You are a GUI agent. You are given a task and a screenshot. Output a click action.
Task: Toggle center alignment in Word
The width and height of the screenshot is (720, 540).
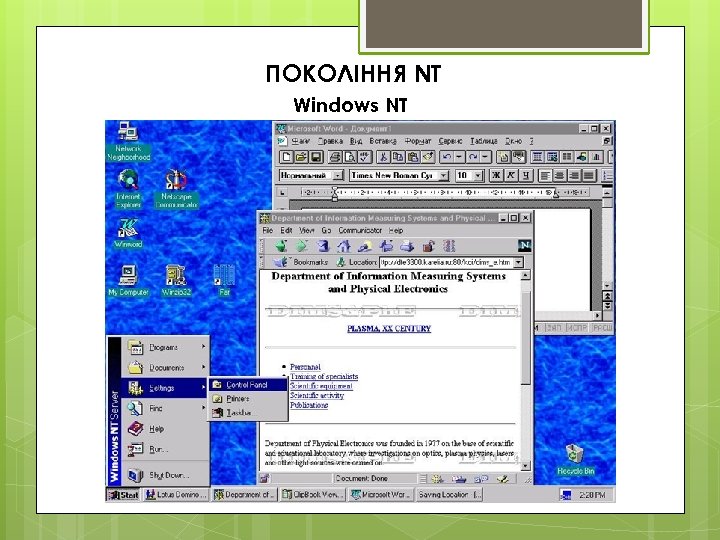(x=560, y=175)
